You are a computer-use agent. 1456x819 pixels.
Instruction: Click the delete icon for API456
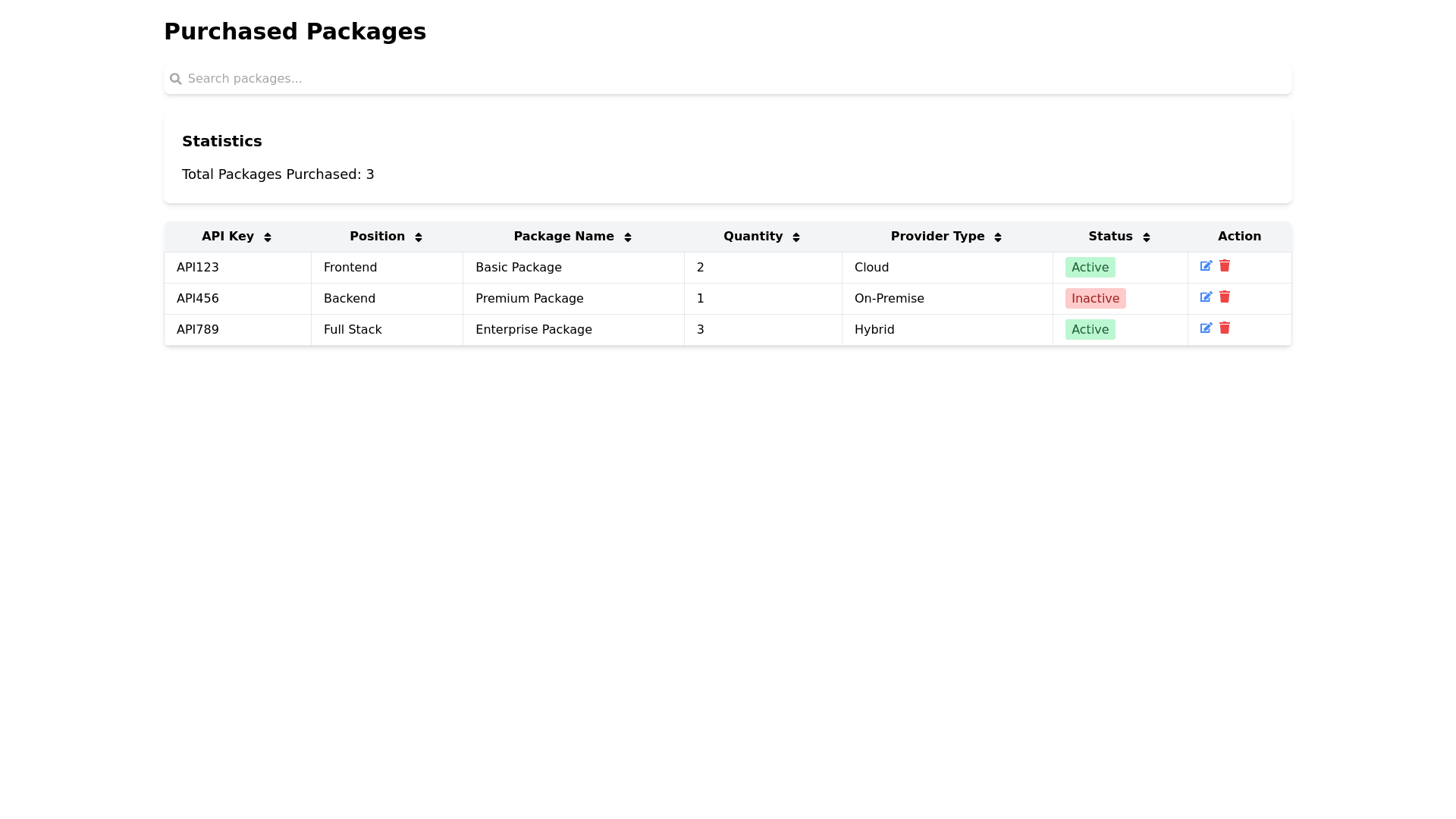click(x=1225, y=297)
